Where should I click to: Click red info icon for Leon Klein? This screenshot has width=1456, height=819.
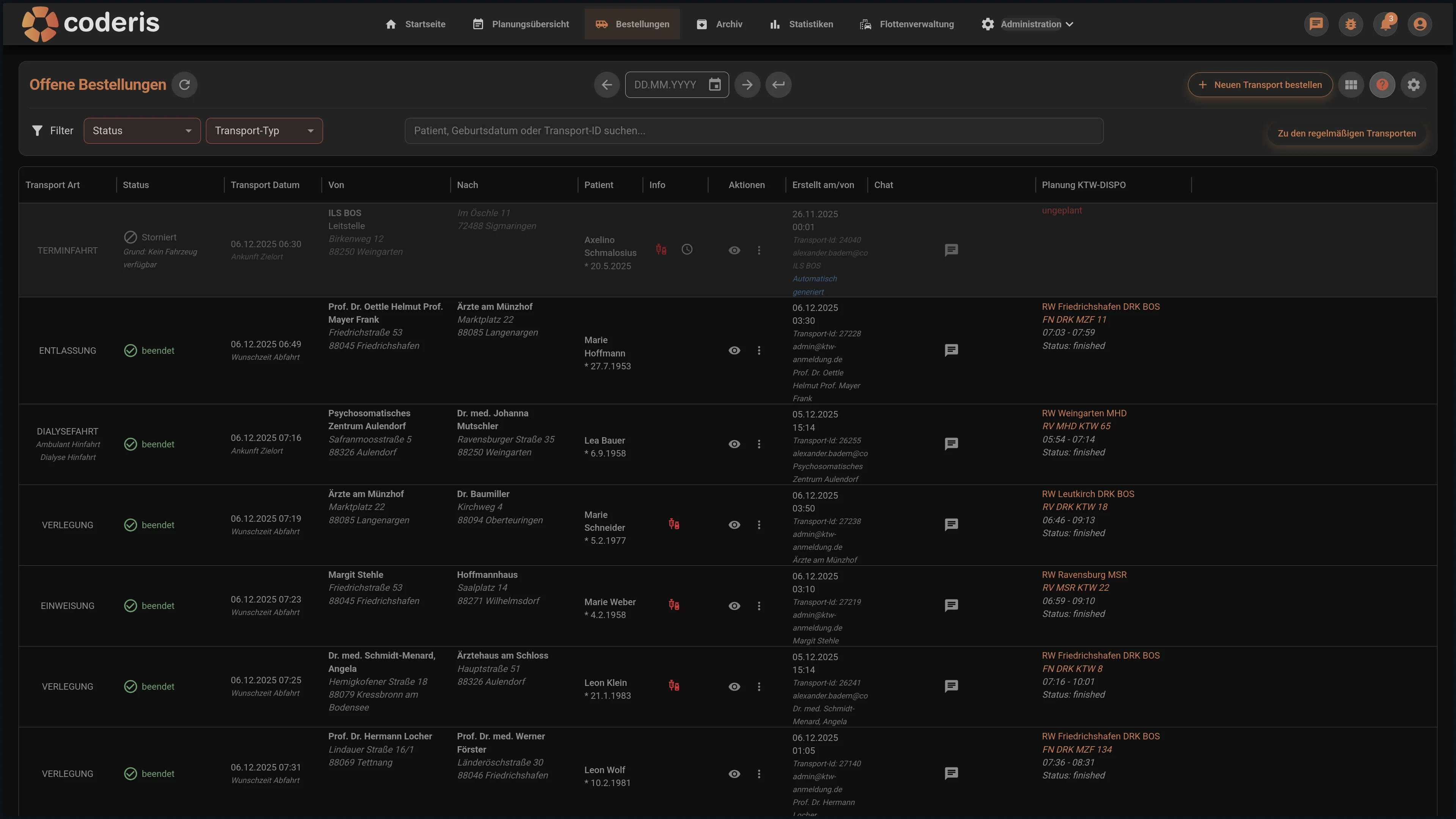(674, 686)
